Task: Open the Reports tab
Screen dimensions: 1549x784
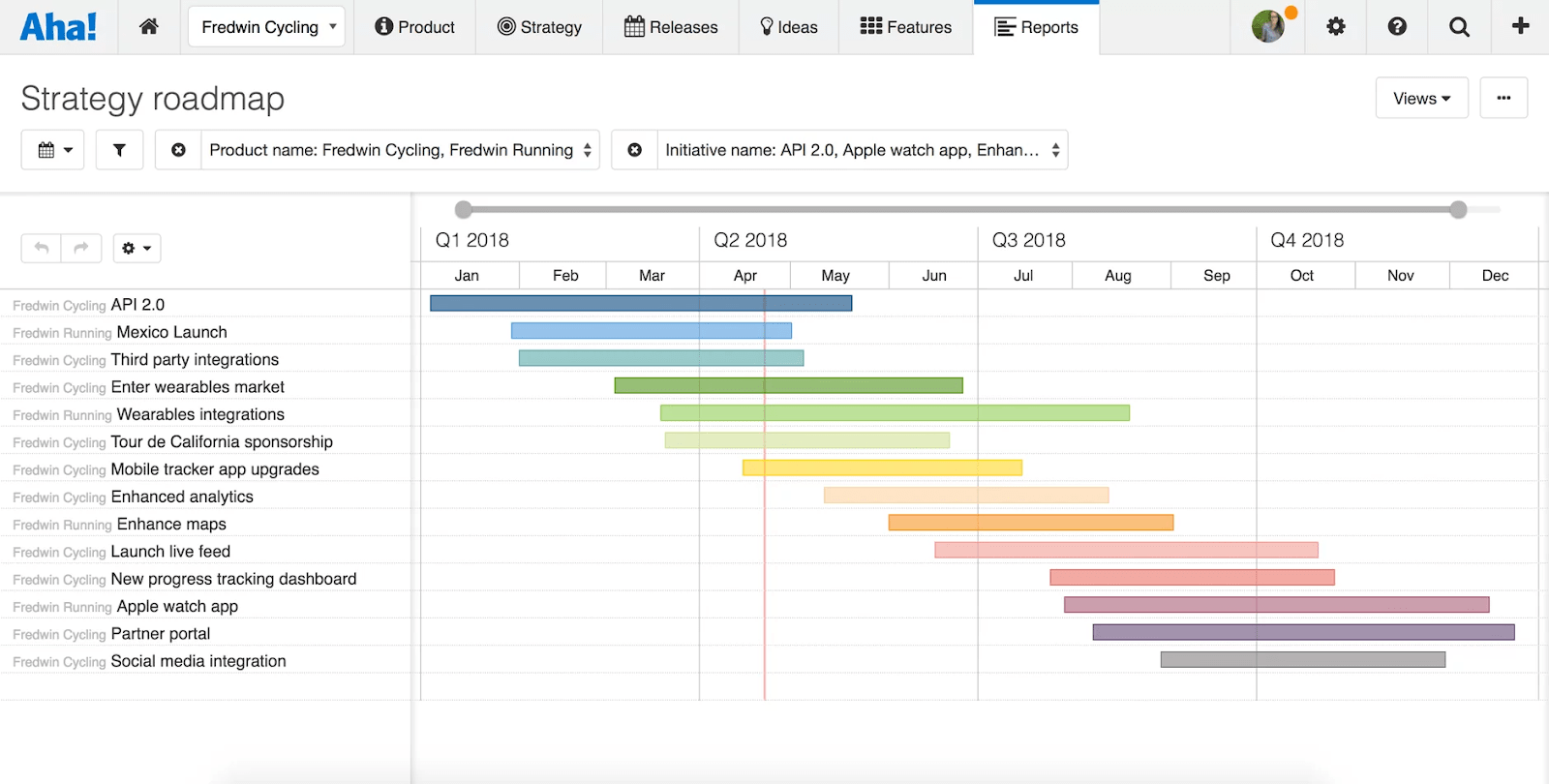Action: (1036, 27)
